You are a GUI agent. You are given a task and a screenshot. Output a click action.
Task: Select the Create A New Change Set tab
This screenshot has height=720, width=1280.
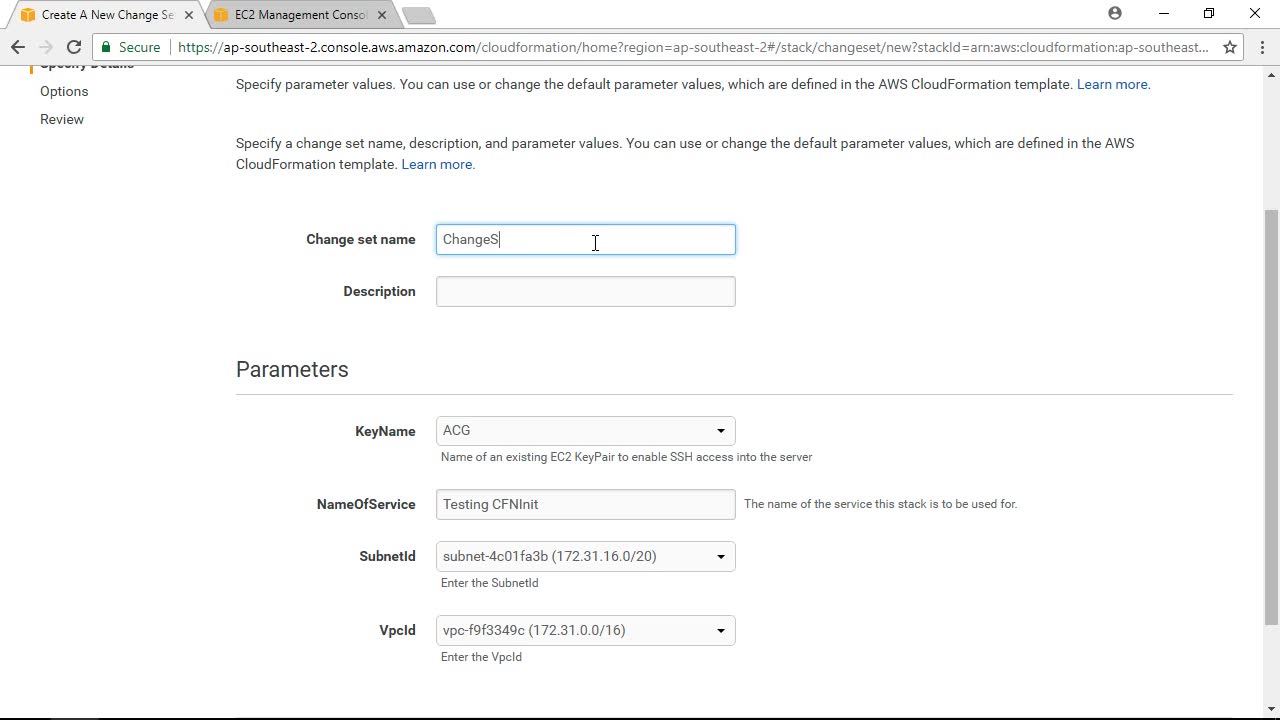(x=105, y=15)
